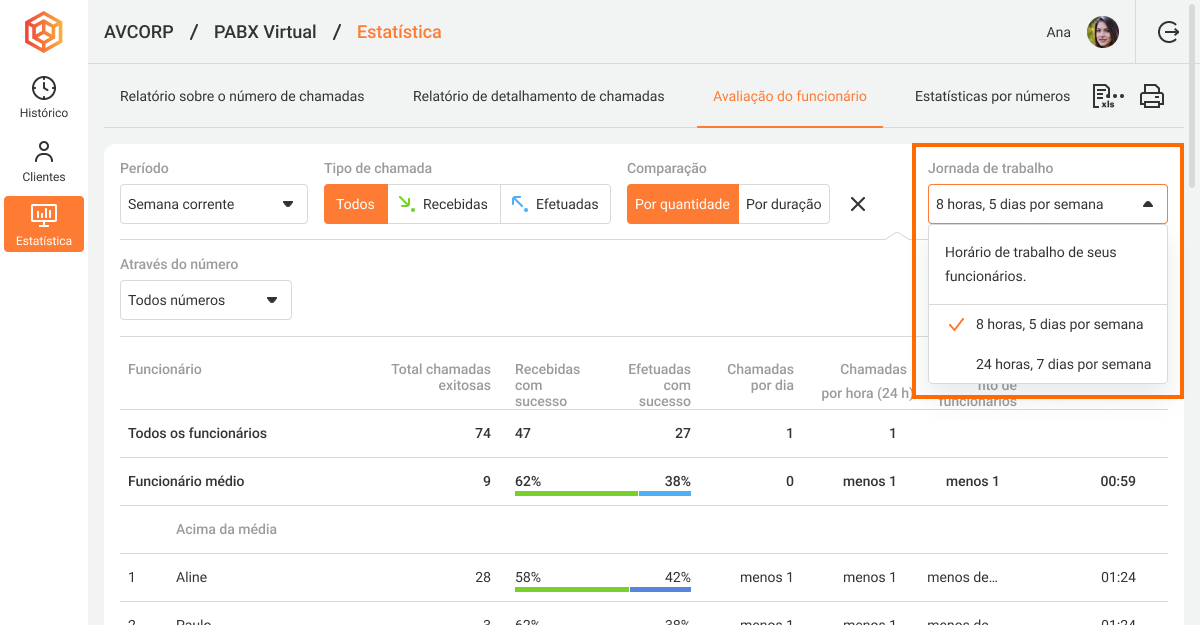
Task: Filter by Efetuadas call type
Action: point(555,204)
